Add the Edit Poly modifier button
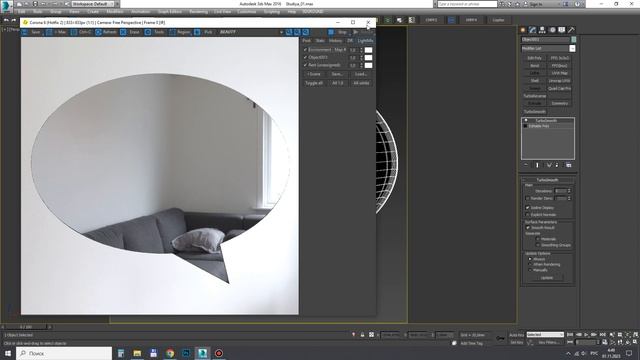 tap(534, 58)
